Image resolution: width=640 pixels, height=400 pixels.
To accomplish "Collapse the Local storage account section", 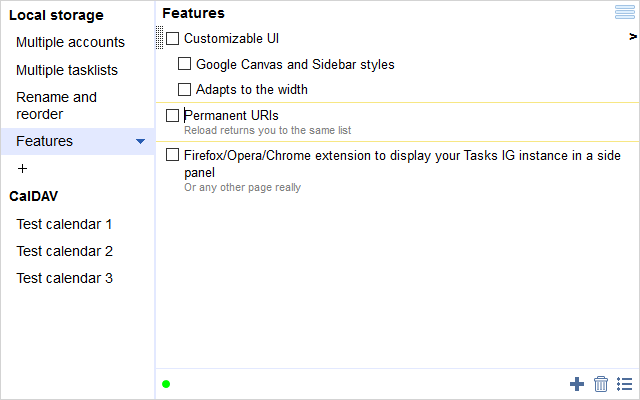I will (x=56, y=15).
